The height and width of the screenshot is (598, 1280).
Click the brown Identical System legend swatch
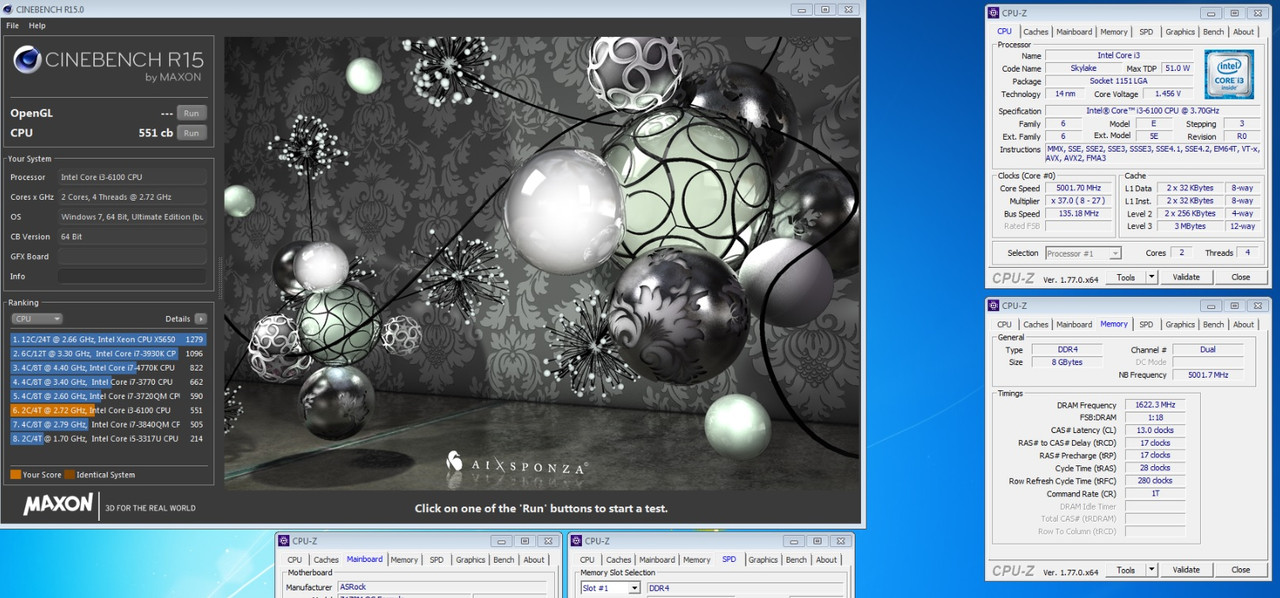(x=70, y=475)
